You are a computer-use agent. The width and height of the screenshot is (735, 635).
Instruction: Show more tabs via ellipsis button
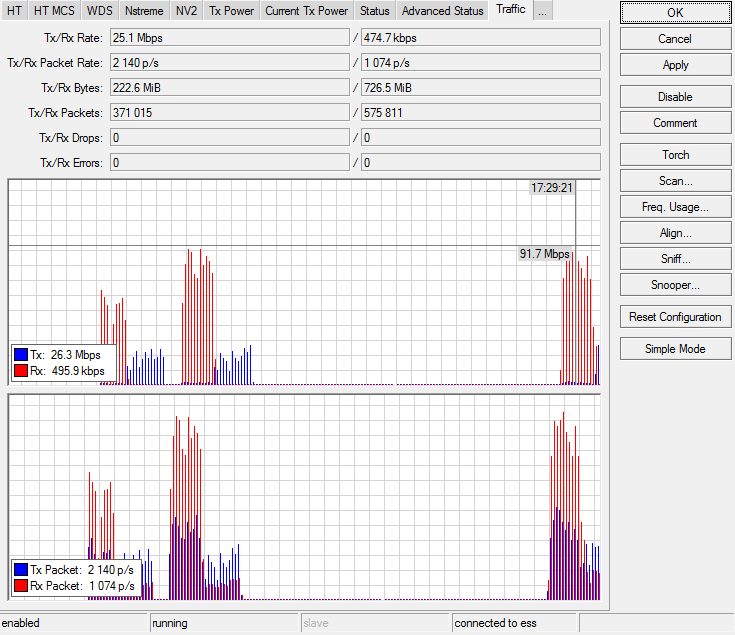(x=542, y=11)
